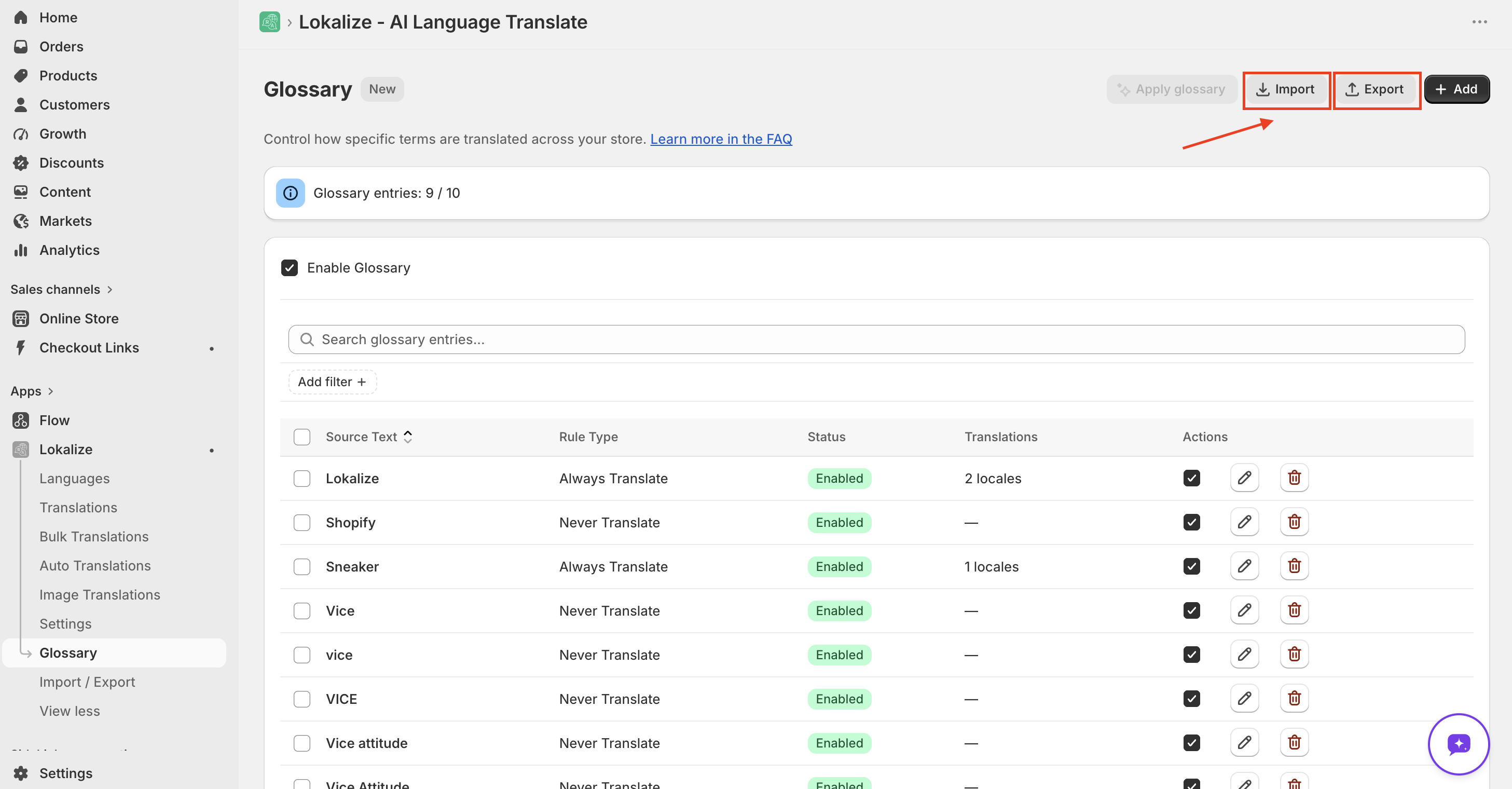Expand the Apps section chevron
Image resolution: width=1512 pixels, height=789 pixels.
50,391
